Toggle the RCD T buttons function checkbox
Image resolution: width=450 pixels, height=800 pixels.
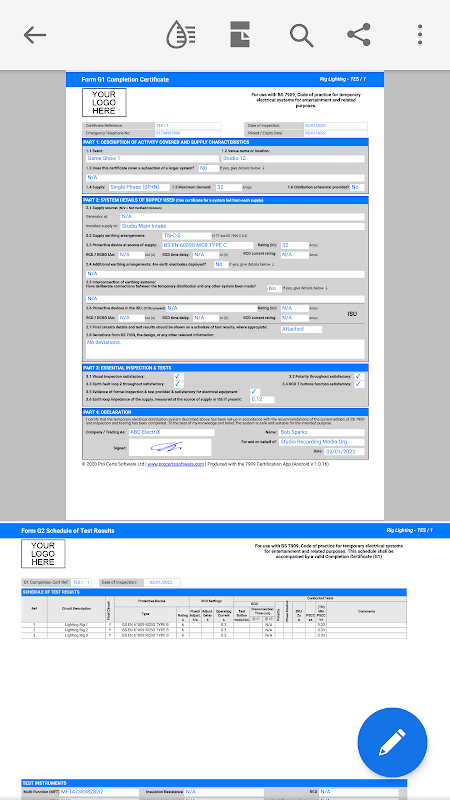pos(359,384)
